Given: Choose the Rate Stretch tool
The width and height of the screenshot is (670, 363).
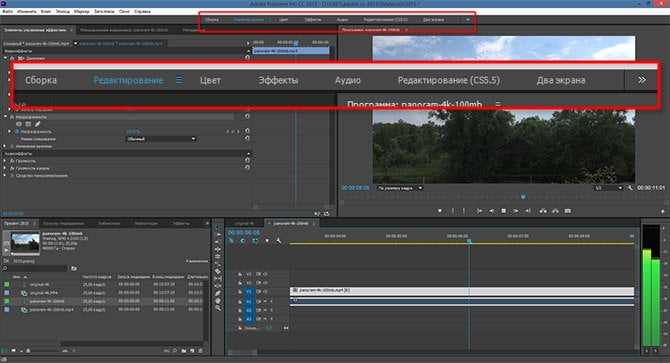Looking at the screenshot, I should 217,263.
